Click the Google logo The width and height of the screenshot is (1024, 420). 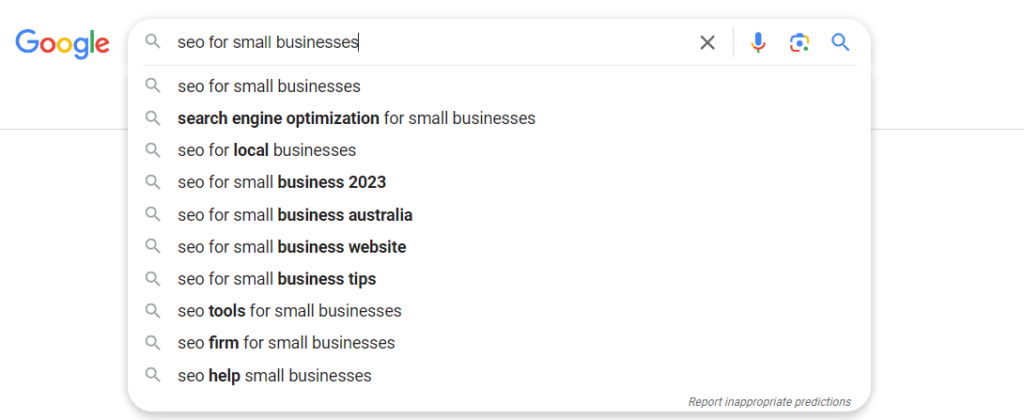pos(62,42)
